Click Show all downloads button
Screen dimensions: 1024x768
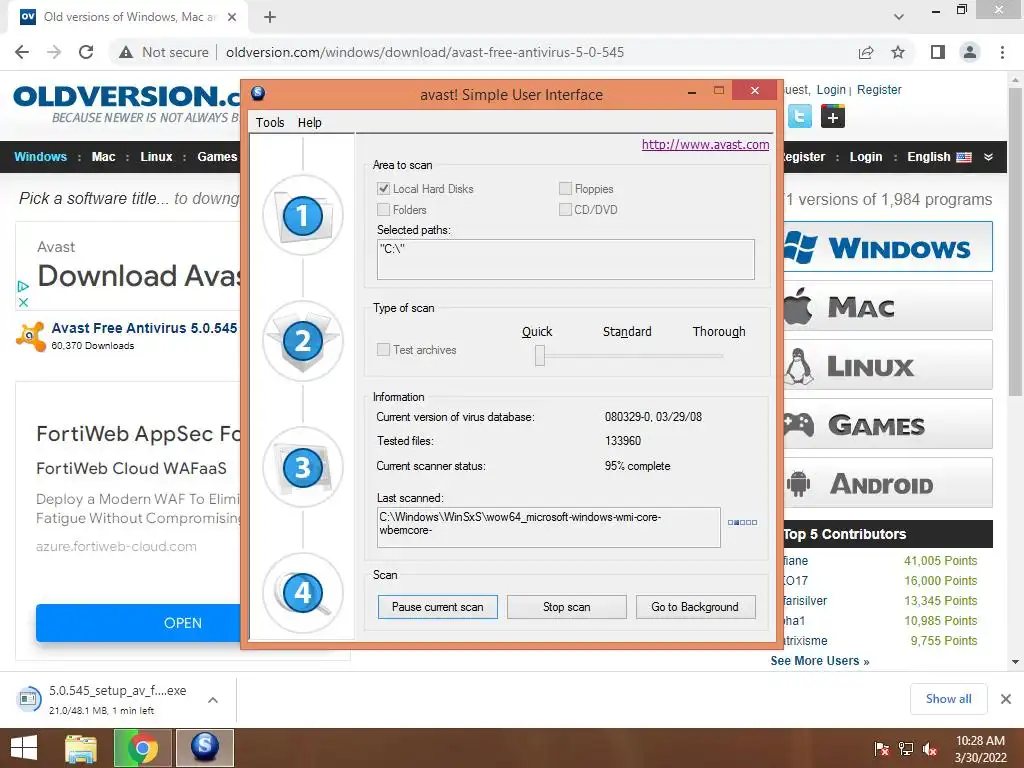pos(948,699)
